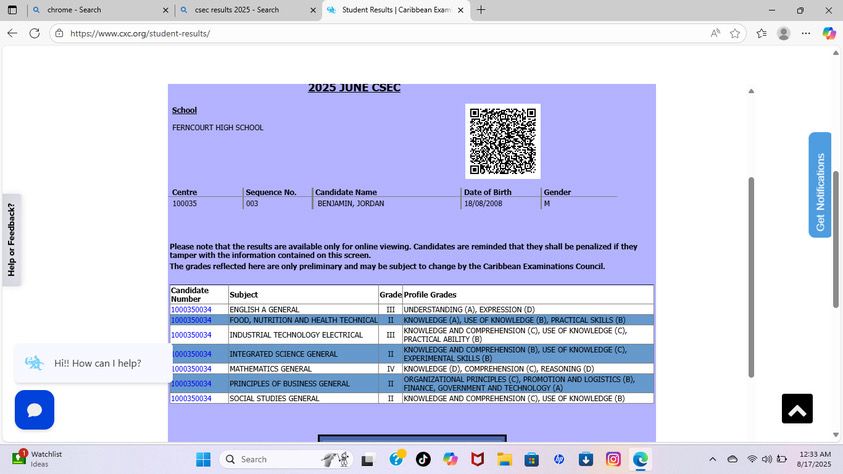The width and height of the screenshot is (843, 474).
Task: Open the HP app from taskbar
Action: (559, 459)
